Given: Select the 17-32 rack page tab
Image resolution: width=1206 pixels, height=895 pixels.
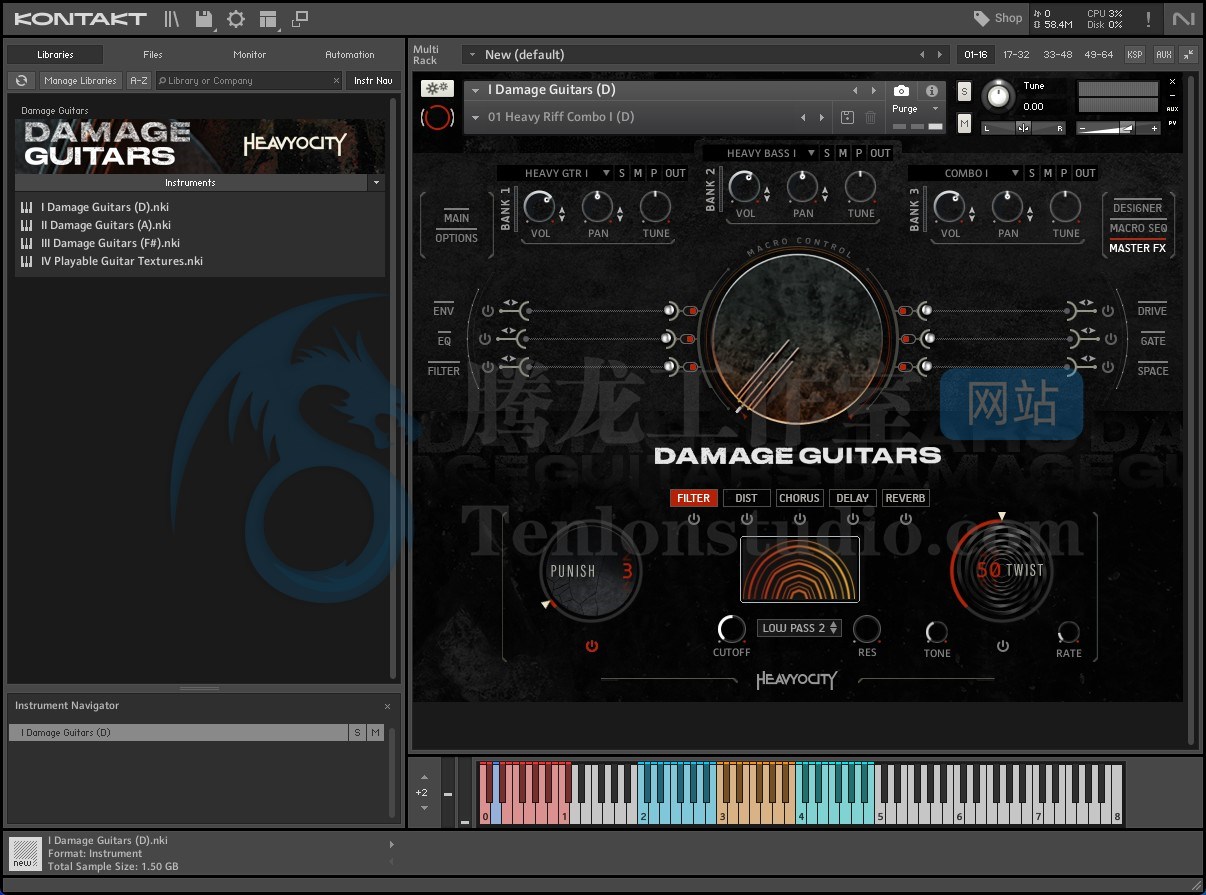Looking at the screenshot, I should [1016, 55].
